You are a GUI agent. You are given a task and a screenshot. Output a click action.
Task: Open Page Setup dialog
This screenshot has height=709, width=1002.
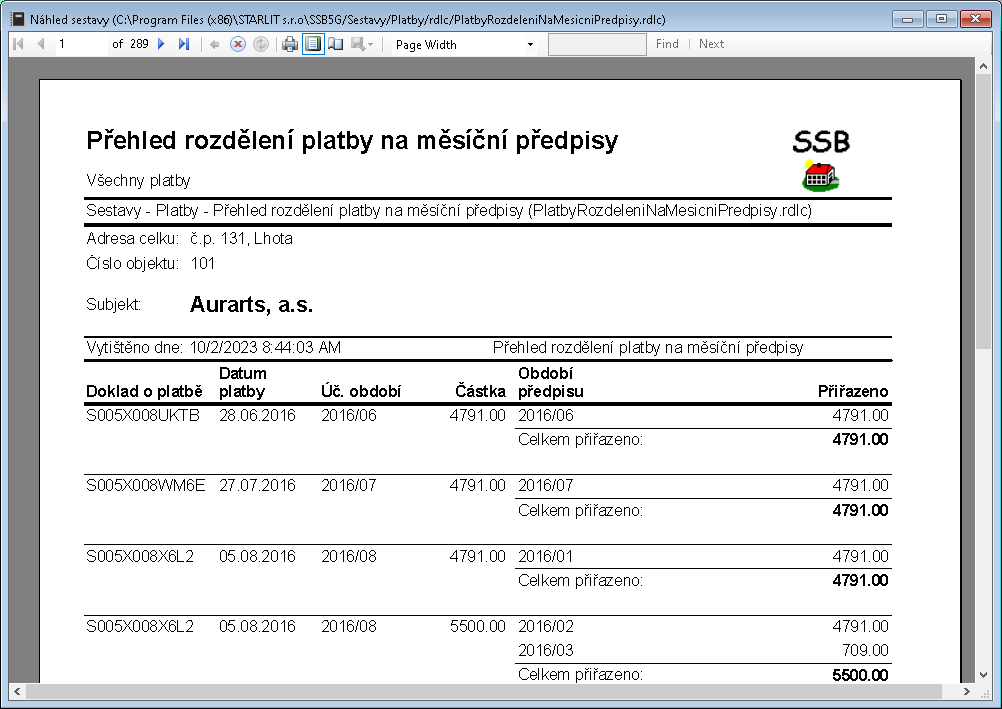tap(336, 44)
